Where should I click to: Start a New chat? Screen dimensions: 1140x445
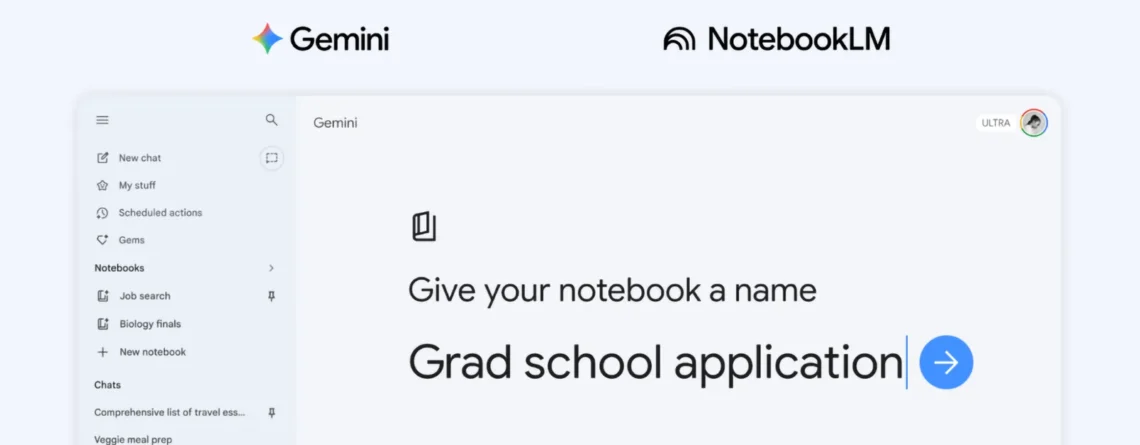tap(139, 158)
